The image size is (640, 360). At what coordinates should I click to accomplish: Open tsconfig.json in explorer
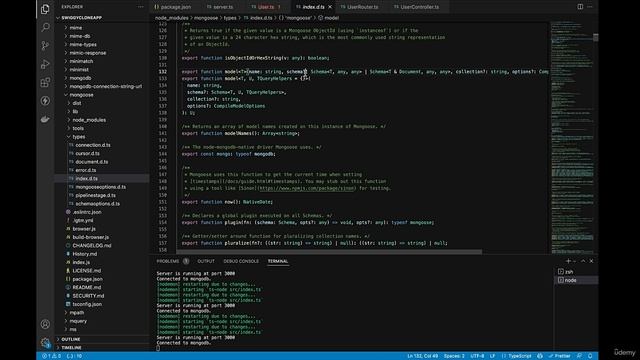coord(87,304)
